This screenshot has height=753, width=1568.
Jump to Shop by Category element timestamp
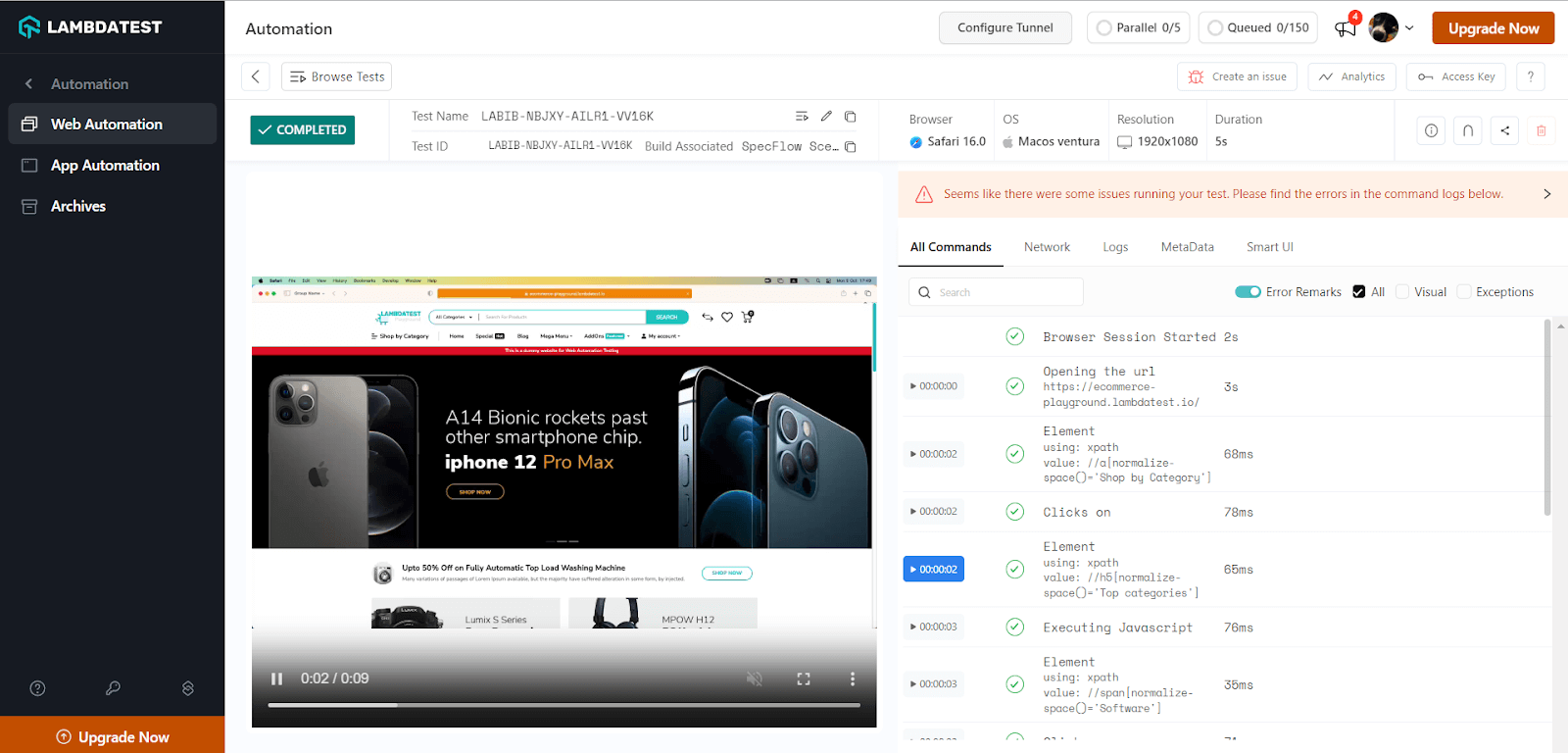[934, 454]
